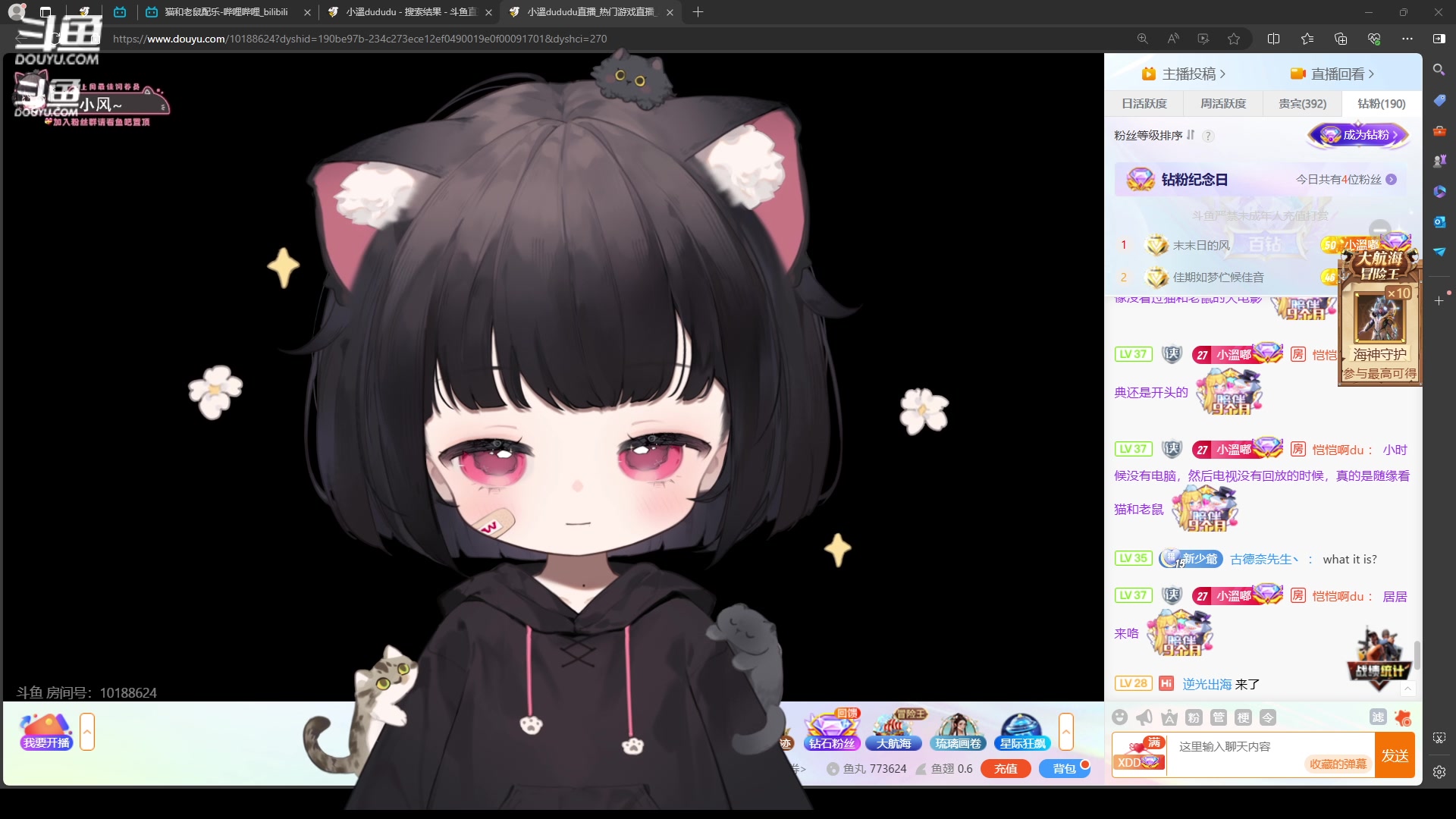Viewport: 1456px width, 819px height.
Task: Click the 令 command icon
Action: [1268, 717]
